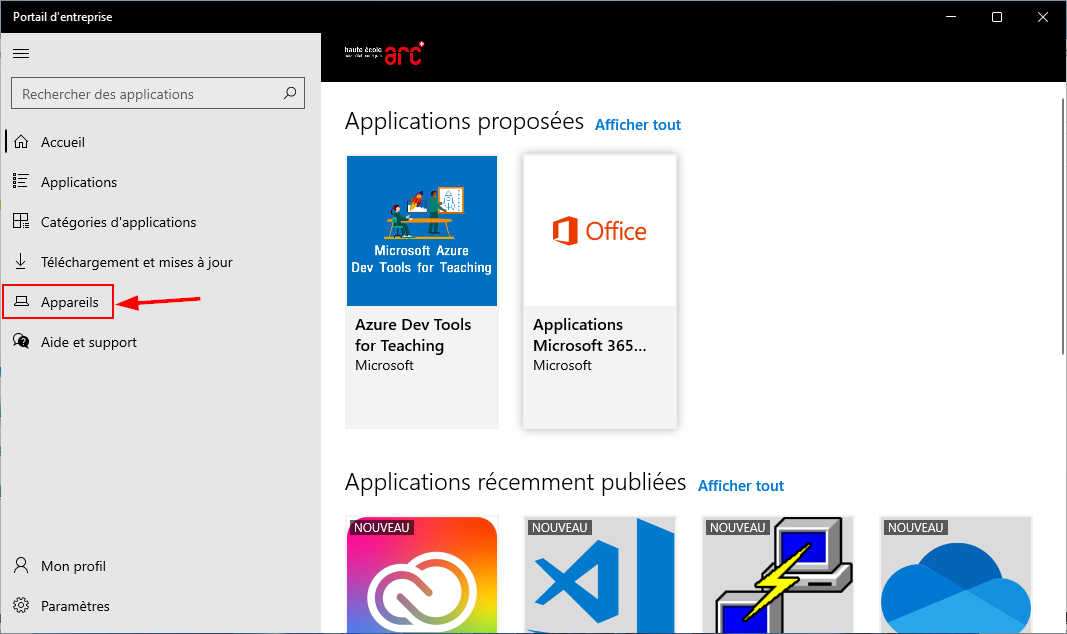Click the Azure Dev Tools for Teaching title
Viewport: 1067px width, 634px height.
tap(413, 335)
